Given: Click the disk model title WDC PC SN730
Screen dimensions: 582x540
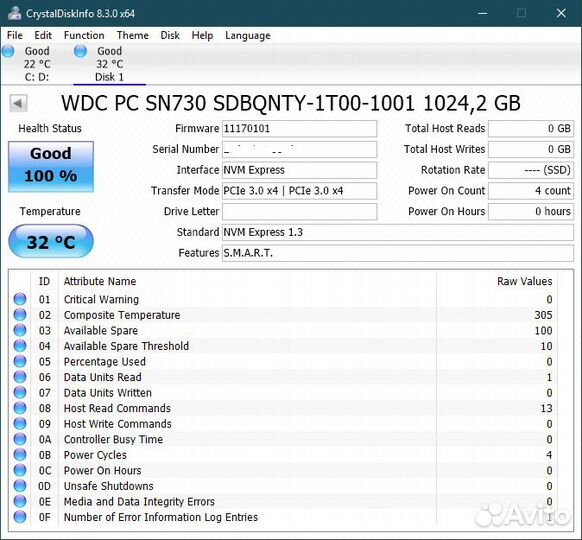Looking at the screenshot, I should click(x=291, y=103).
